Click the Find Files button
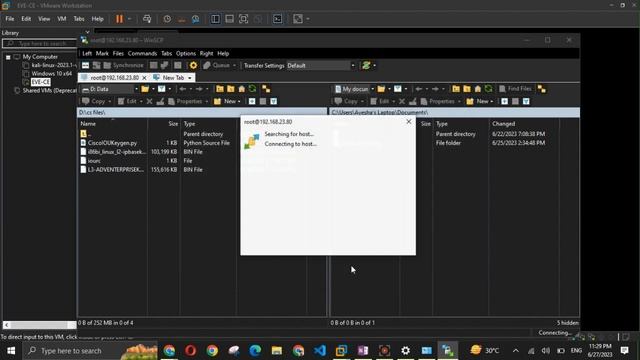Viewport: 640px width, 360px height. coord(516,89)
